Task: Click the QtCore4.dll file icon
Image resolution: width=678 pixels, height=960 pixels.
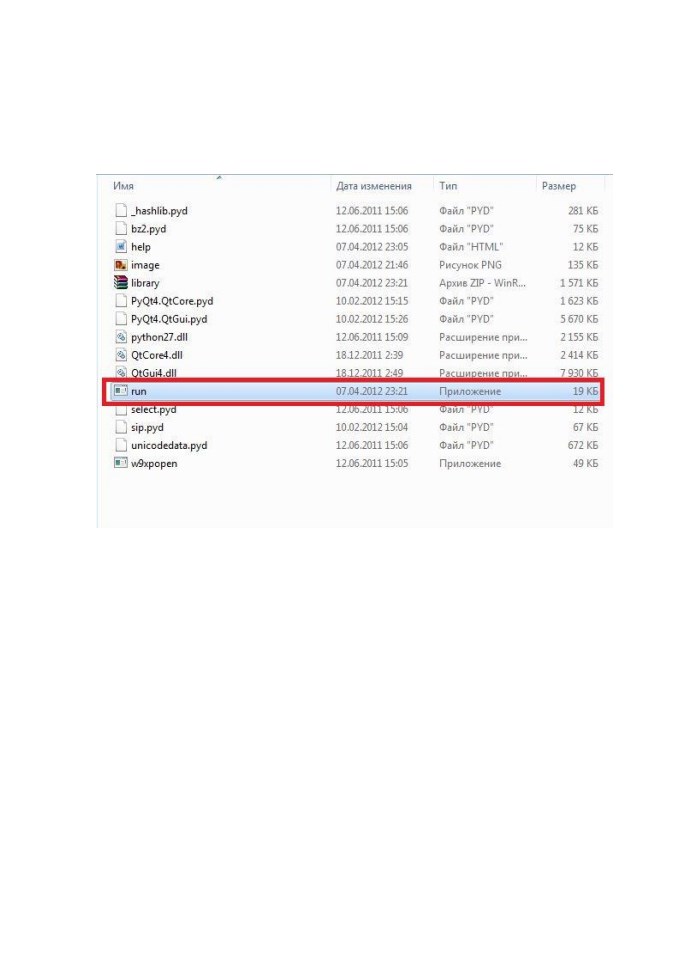Action: (121, 355)
